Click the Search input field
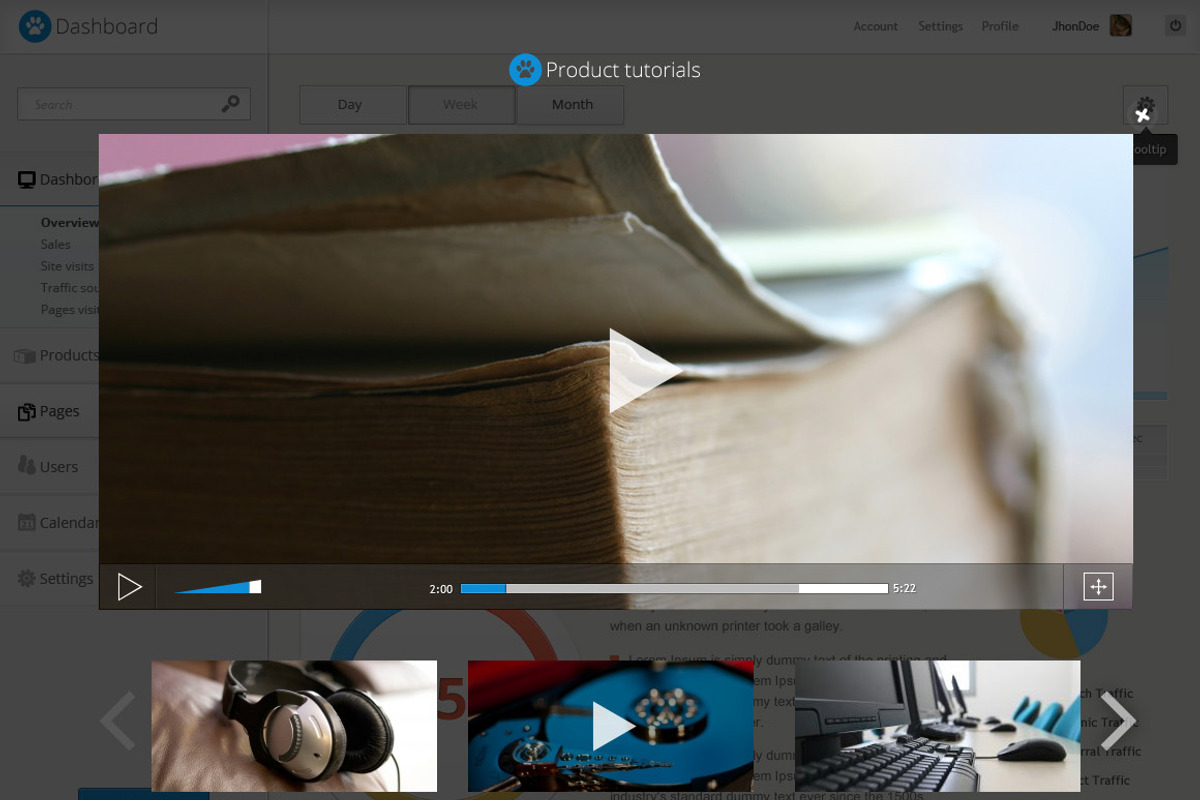Screen dimensions: 1200x800 134,104
